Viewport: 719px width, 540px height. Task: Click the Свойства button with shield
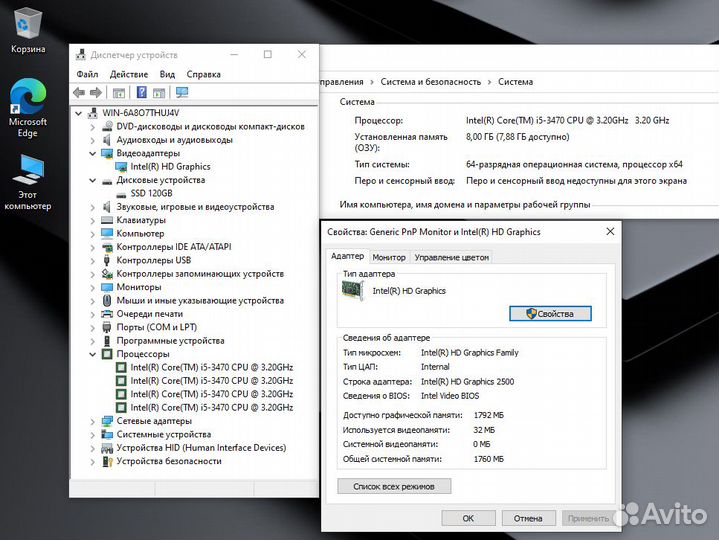[550, 314]
